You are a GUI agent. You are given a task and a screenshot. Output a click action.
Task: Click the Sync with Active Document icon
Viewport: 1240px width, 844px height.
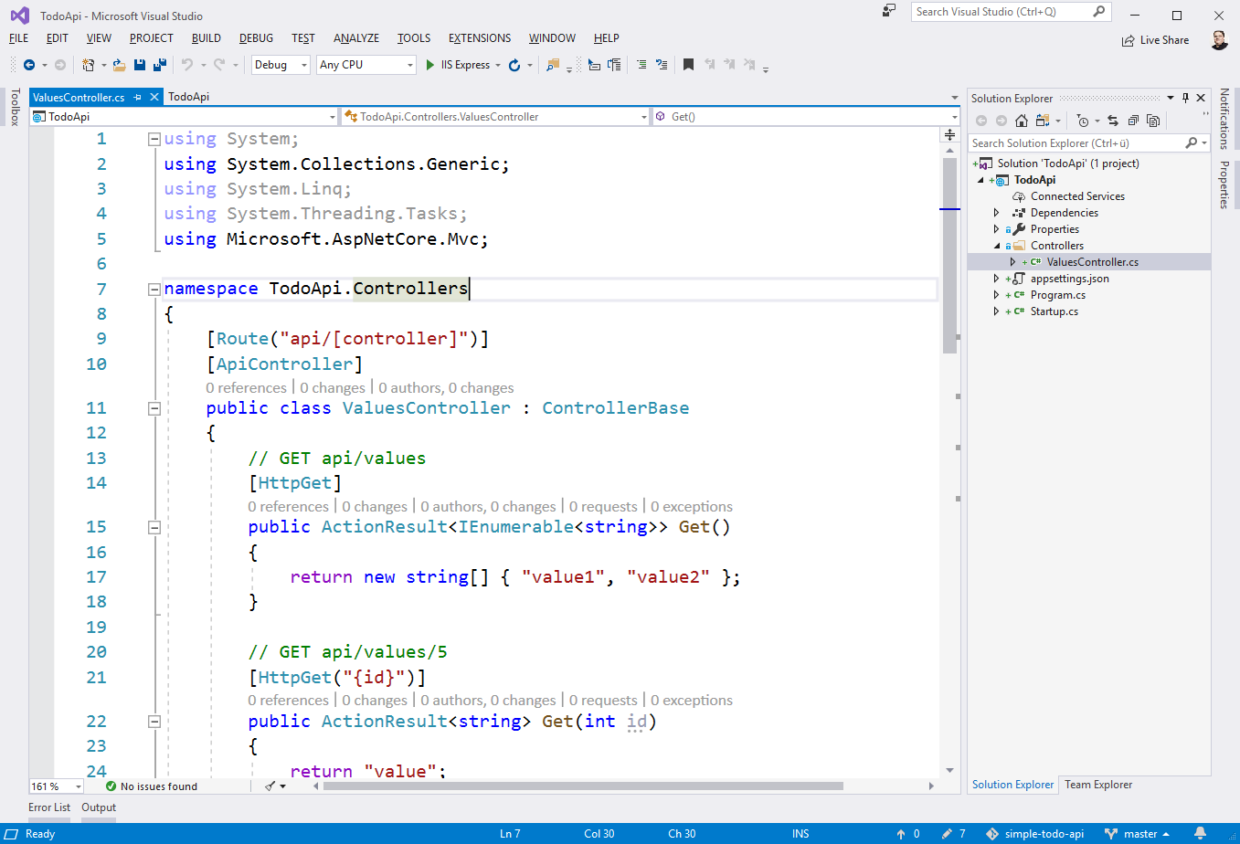tap(1113, 120)
